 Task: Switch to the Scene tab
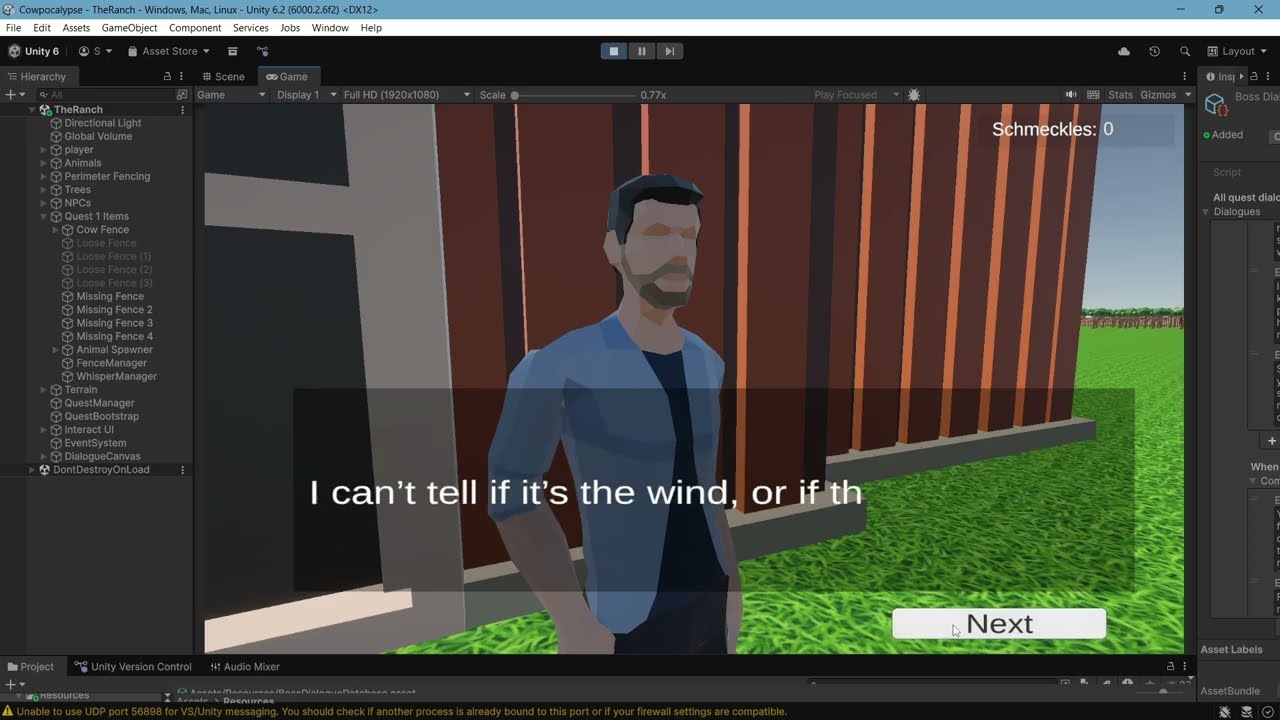(x=224, y=76)
